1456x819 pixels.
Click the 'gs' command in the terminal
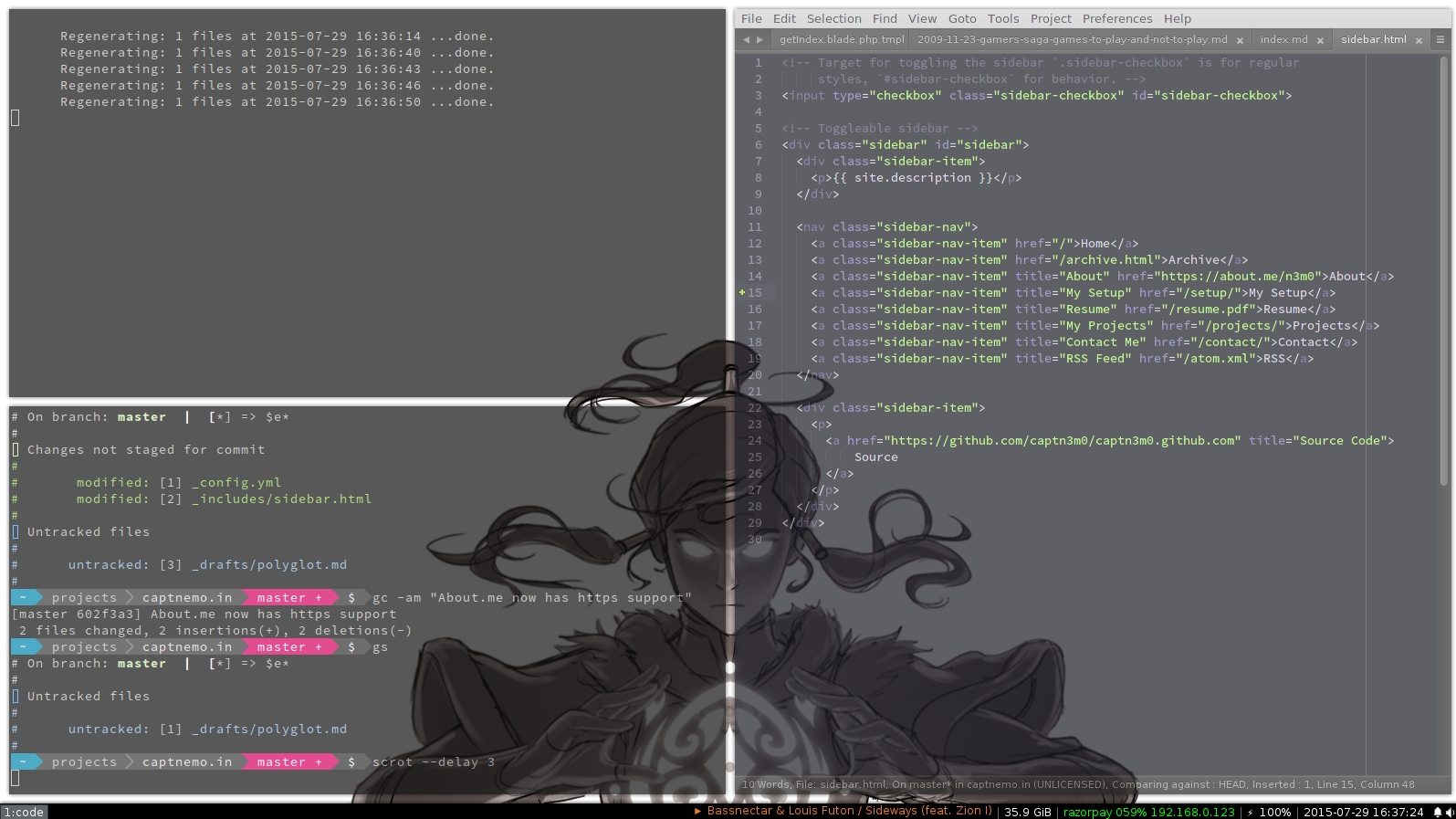(380, 647)
